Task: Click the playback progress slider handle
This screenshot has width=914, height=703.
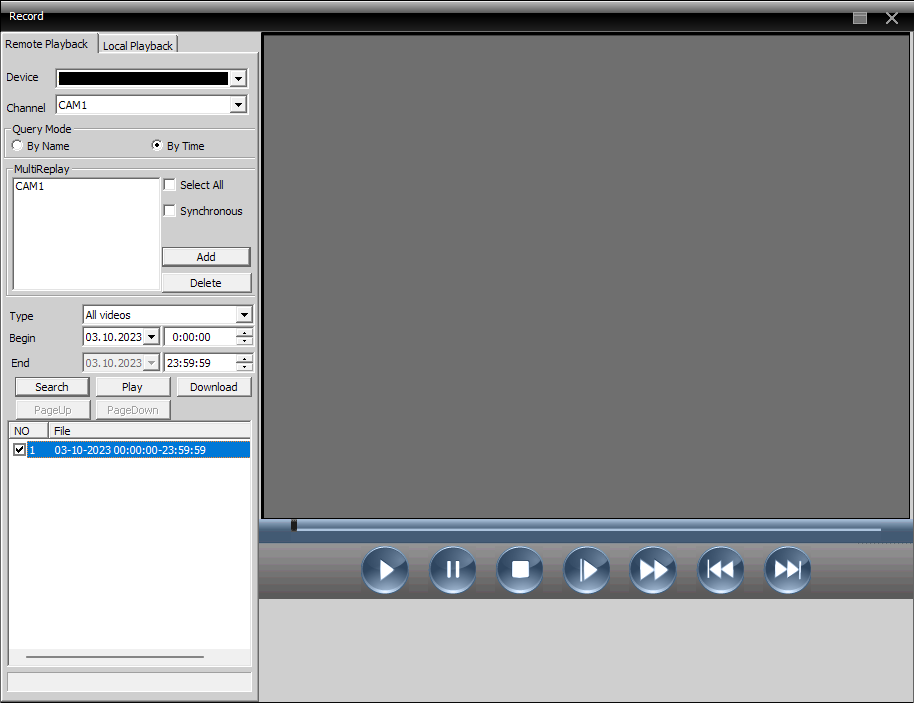Action: [x=294, y=525]
